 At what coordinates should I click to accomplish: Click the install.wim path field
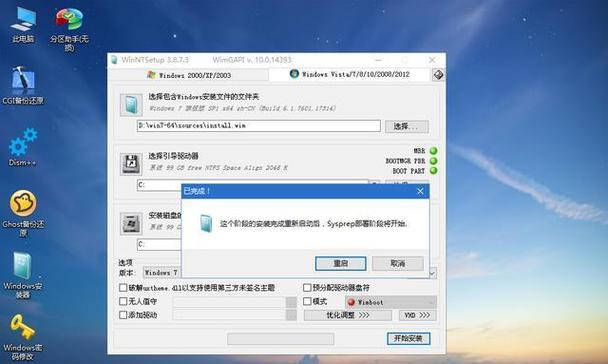(259, 126)
